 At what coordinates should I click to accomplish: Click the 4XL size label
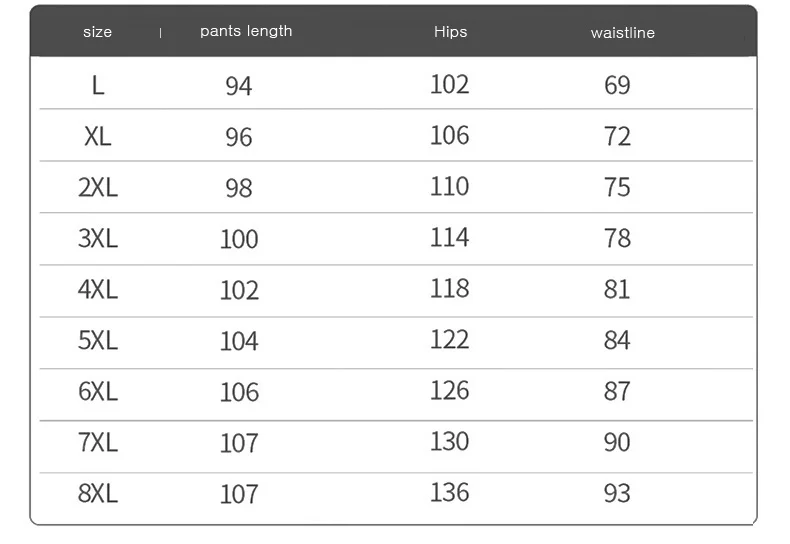97,289
